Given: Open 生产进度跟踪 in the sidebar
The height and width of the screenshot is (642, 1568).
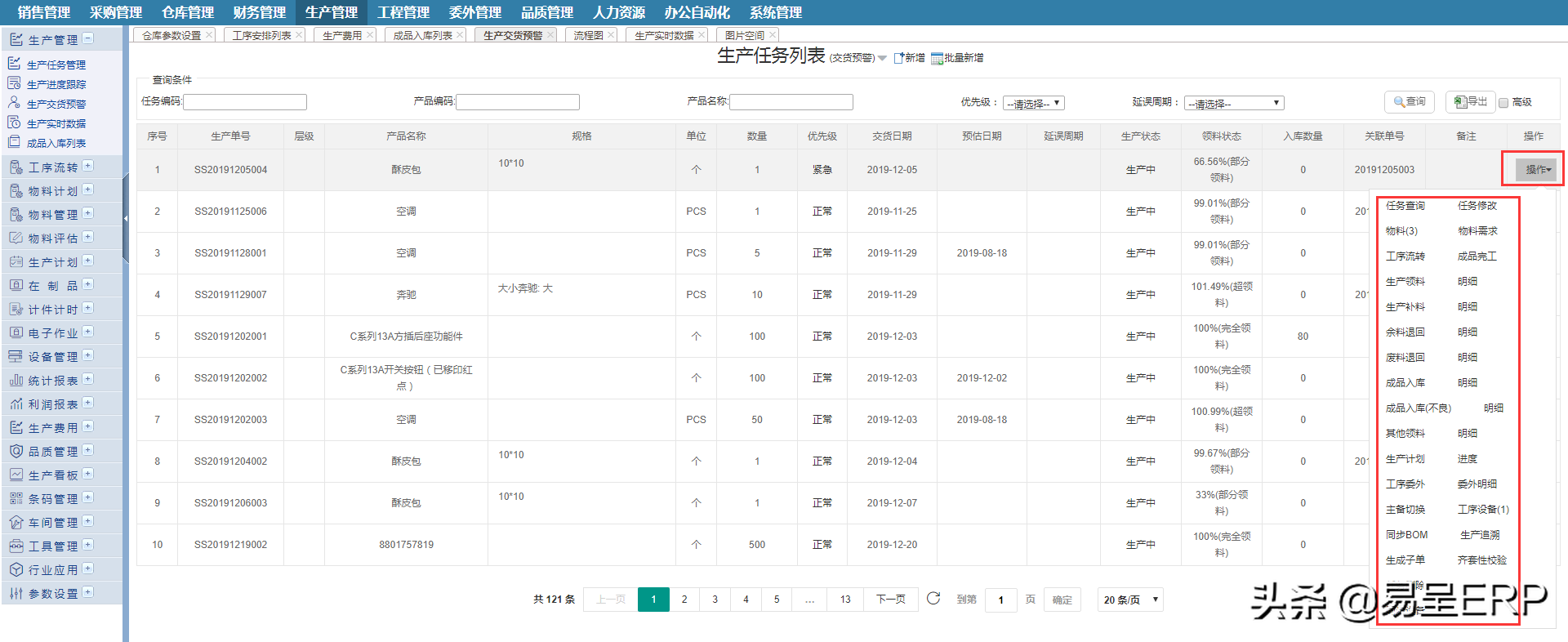Looking at the screenshot, I should point(56,84).
